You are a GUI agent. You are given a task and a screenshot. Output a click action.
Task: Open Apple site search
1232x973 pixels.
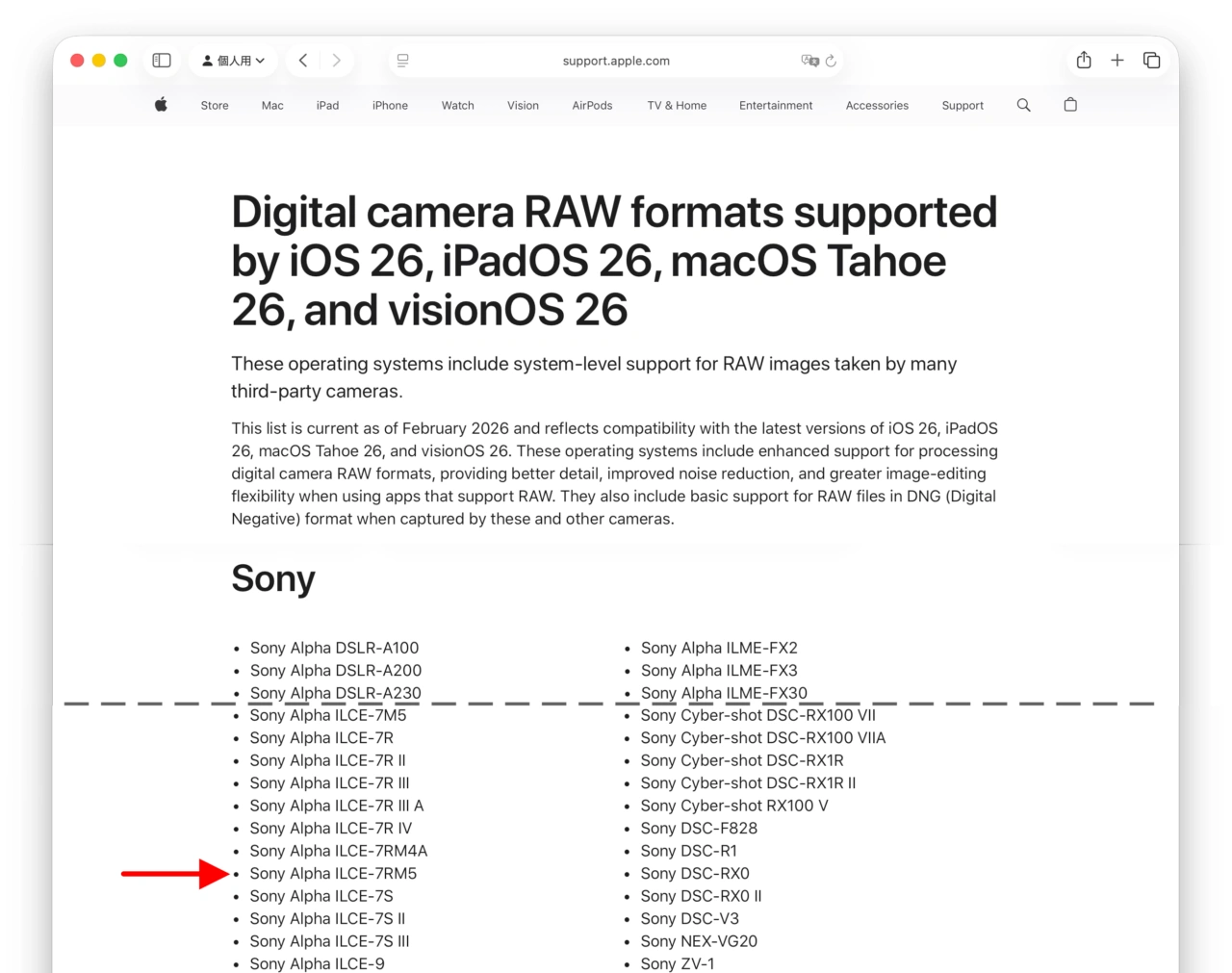1023,105
